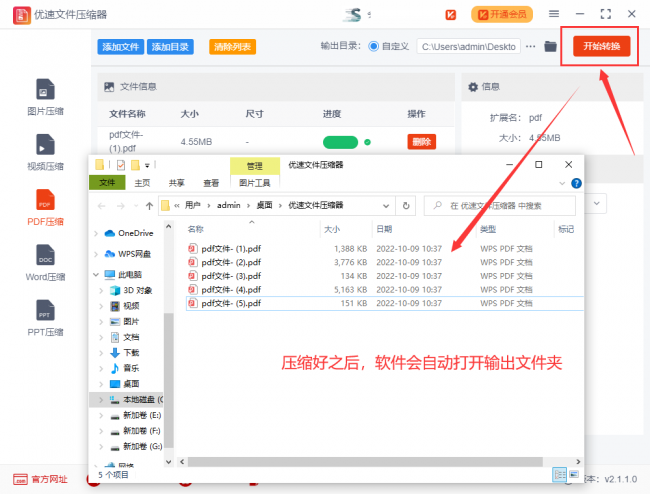Open the Explorer quick access toolbar dropdown

tap(147, 165)
